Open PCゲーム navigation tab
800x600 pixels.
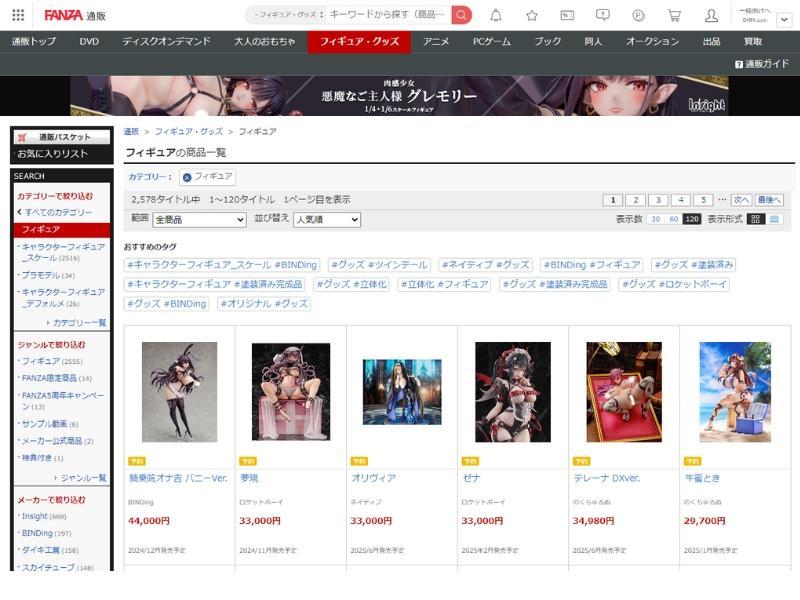point(491,42)
